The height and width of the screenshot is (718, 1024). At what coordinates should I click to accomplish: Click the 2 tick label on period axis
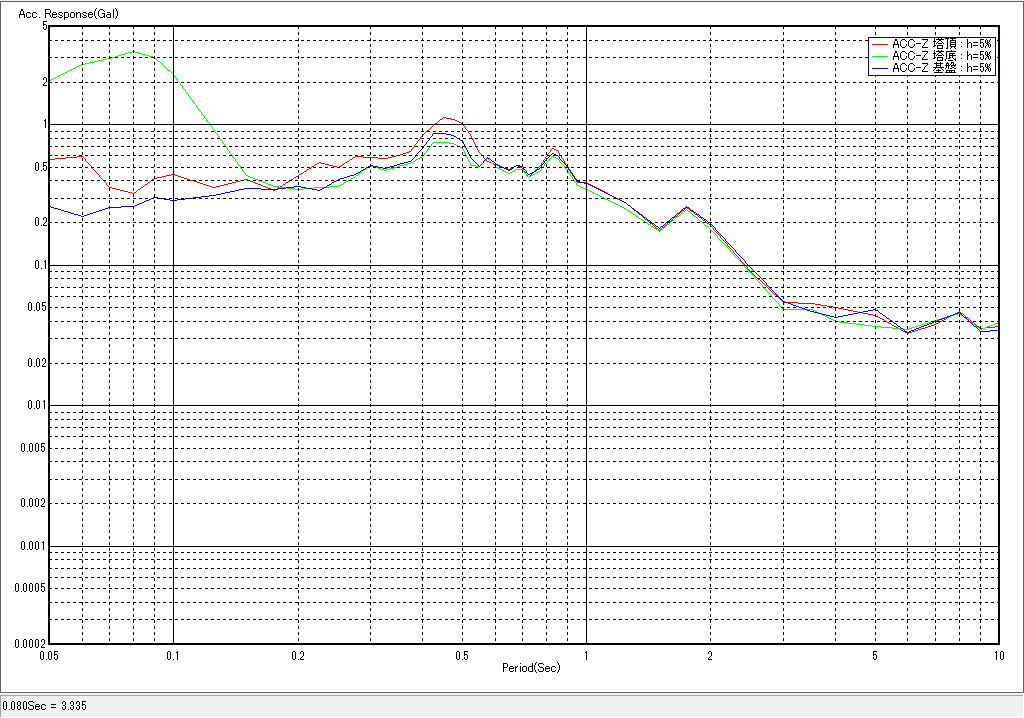point(709,656)
